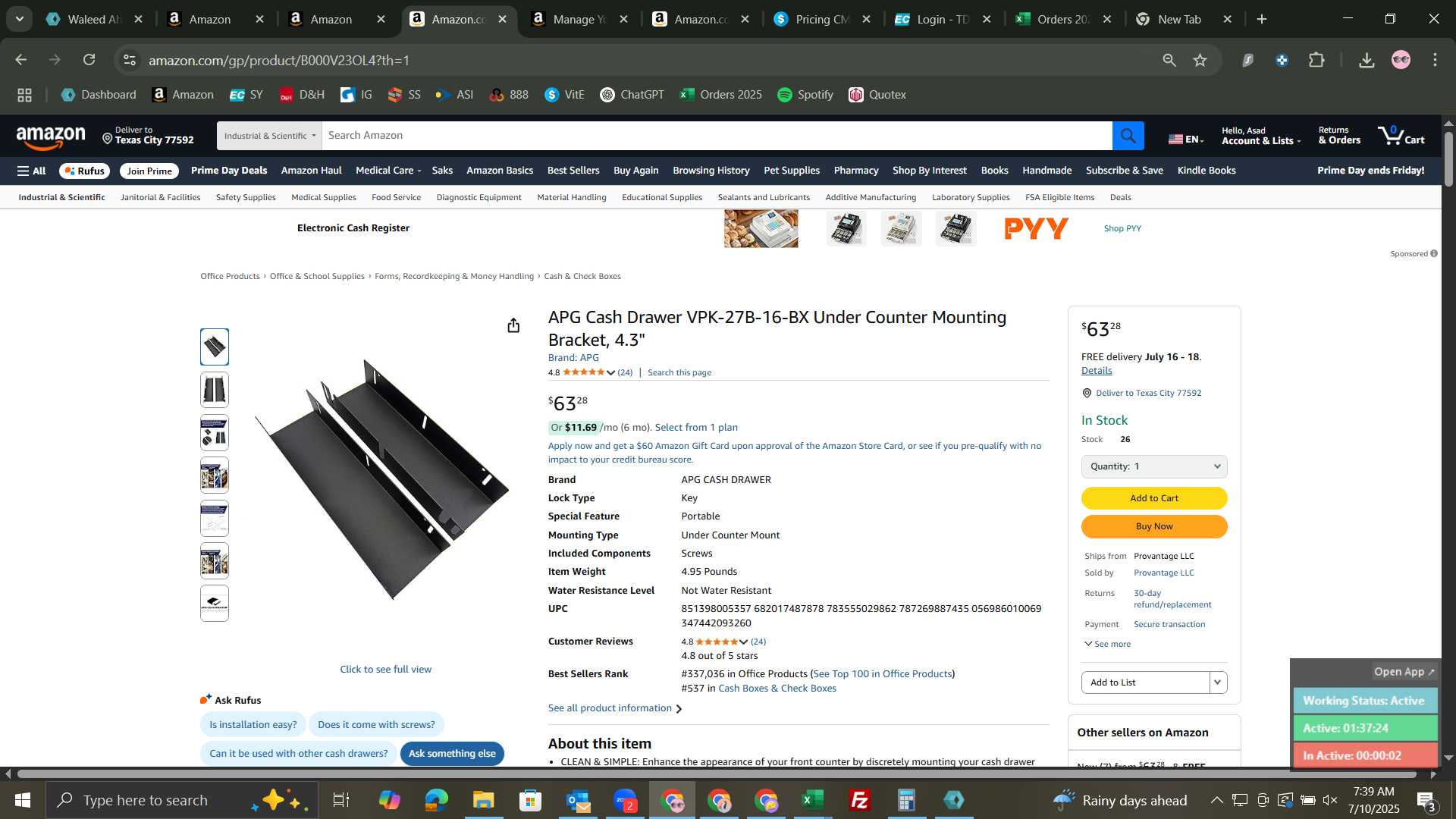This screenshot has height=819, width=1456.
Task: Go to Best Sellers
Action: [x=573, y=171]
